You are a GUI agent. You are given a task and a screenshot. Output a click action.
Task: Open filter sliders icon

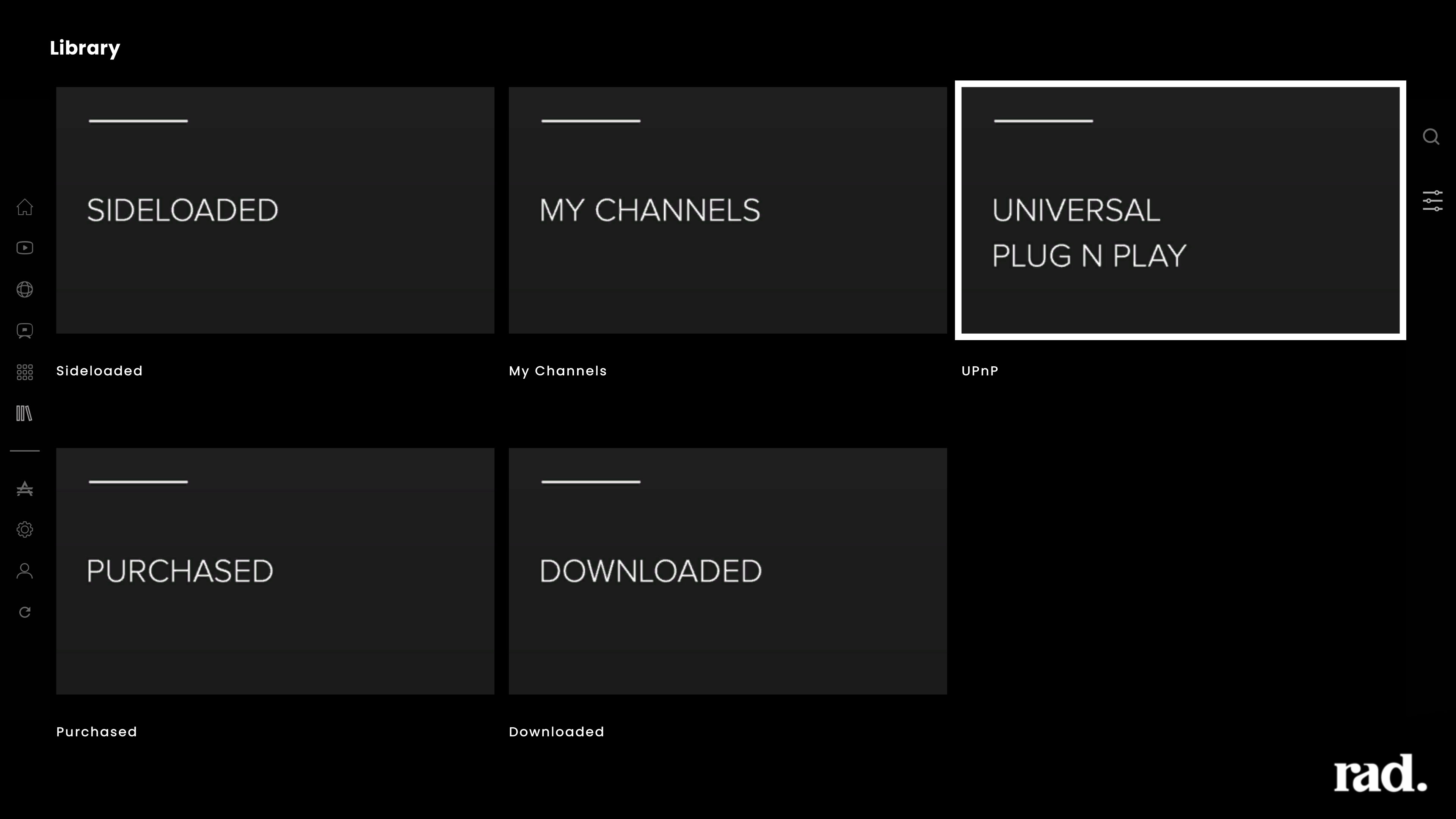[1432, 201]
